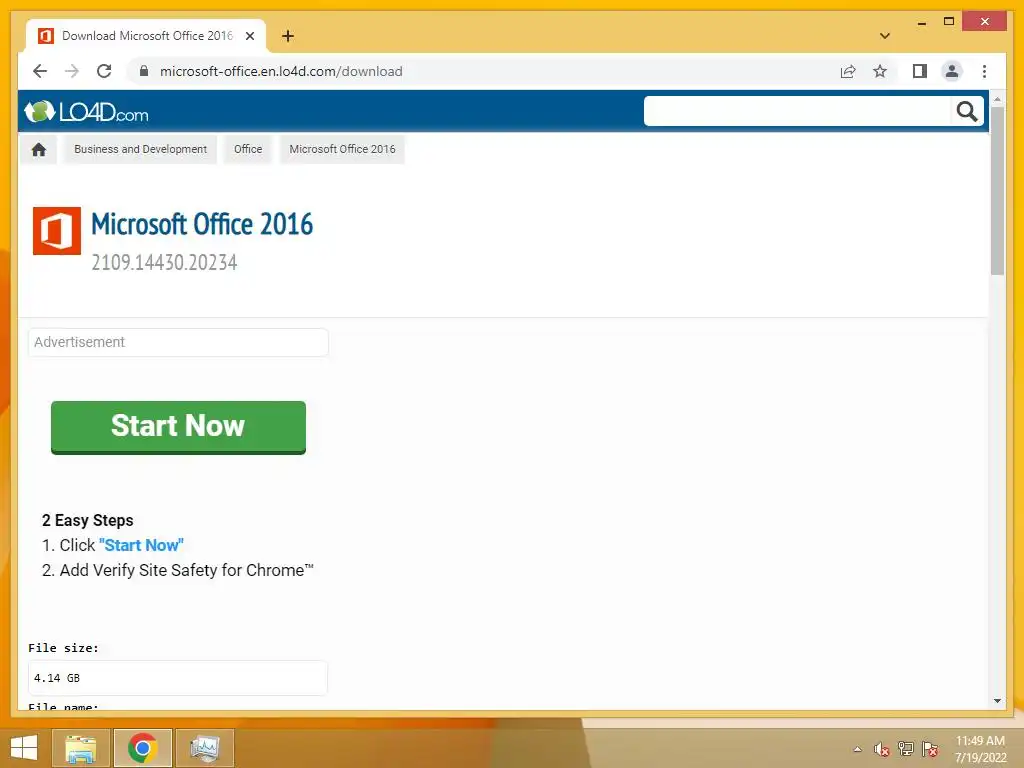Open Business and Development breadcrumb

pyautogui.click(x=140, y=150)
